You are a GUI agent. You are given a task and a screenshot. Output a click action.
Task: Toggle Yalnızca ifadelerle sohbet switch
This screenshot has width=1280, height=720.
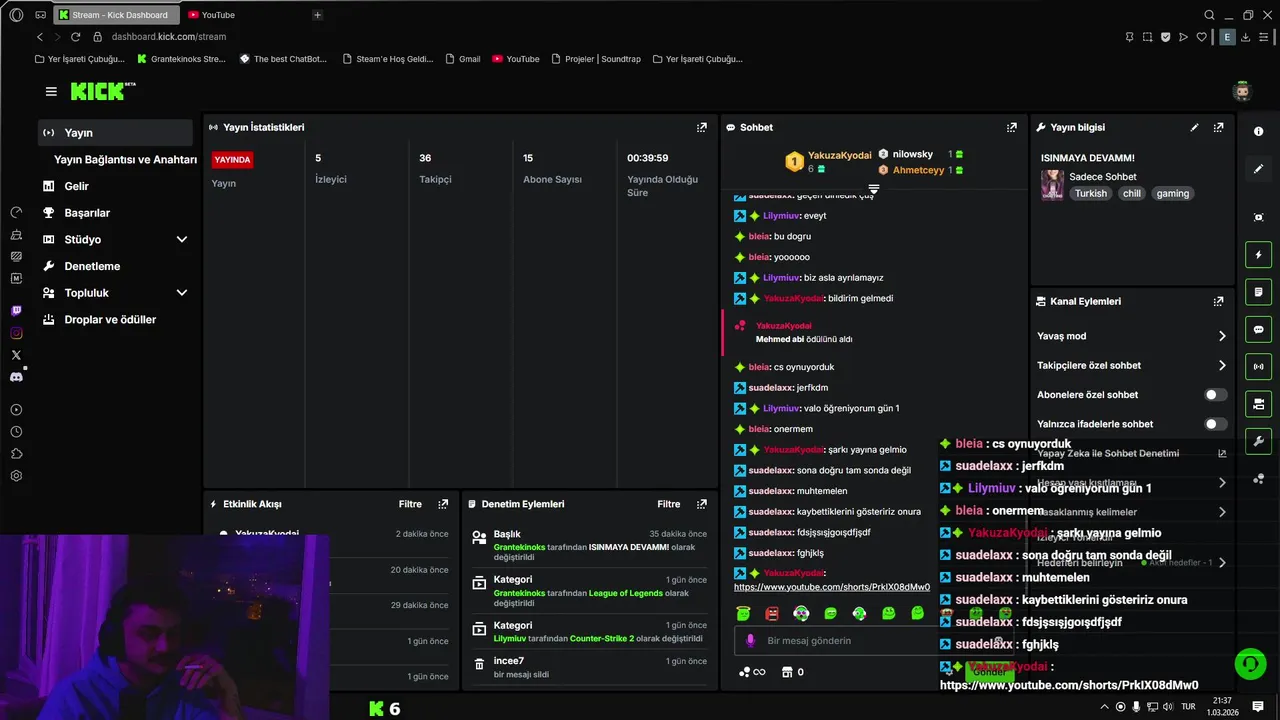(1215, 424)
